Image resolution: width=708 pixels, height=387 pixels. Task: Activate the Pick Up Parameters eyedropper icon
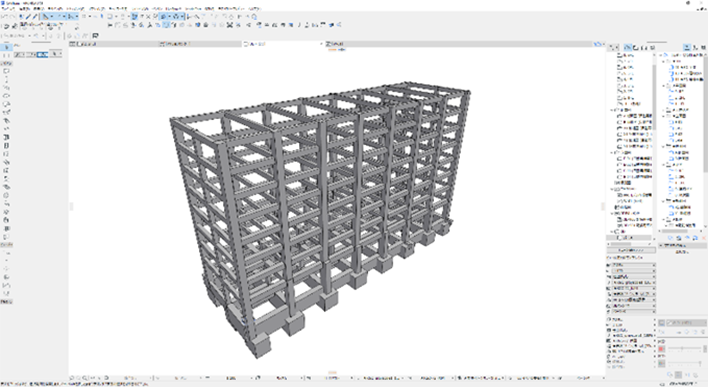pyautogui.click(x=28, y=17)
